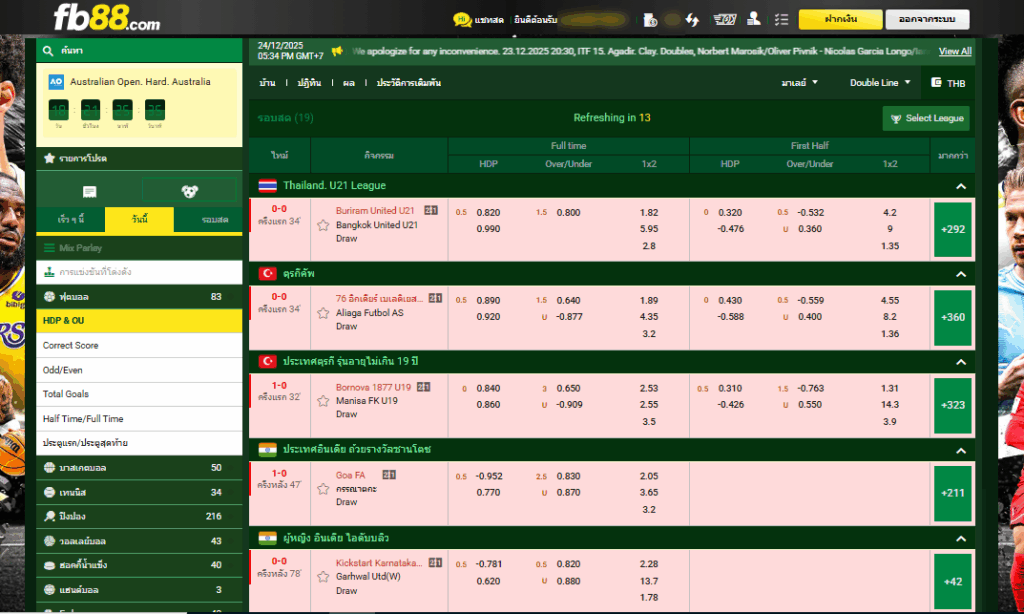Click the การแข่งขันที่โด่งดัง popular competitions field

(139, 272)
